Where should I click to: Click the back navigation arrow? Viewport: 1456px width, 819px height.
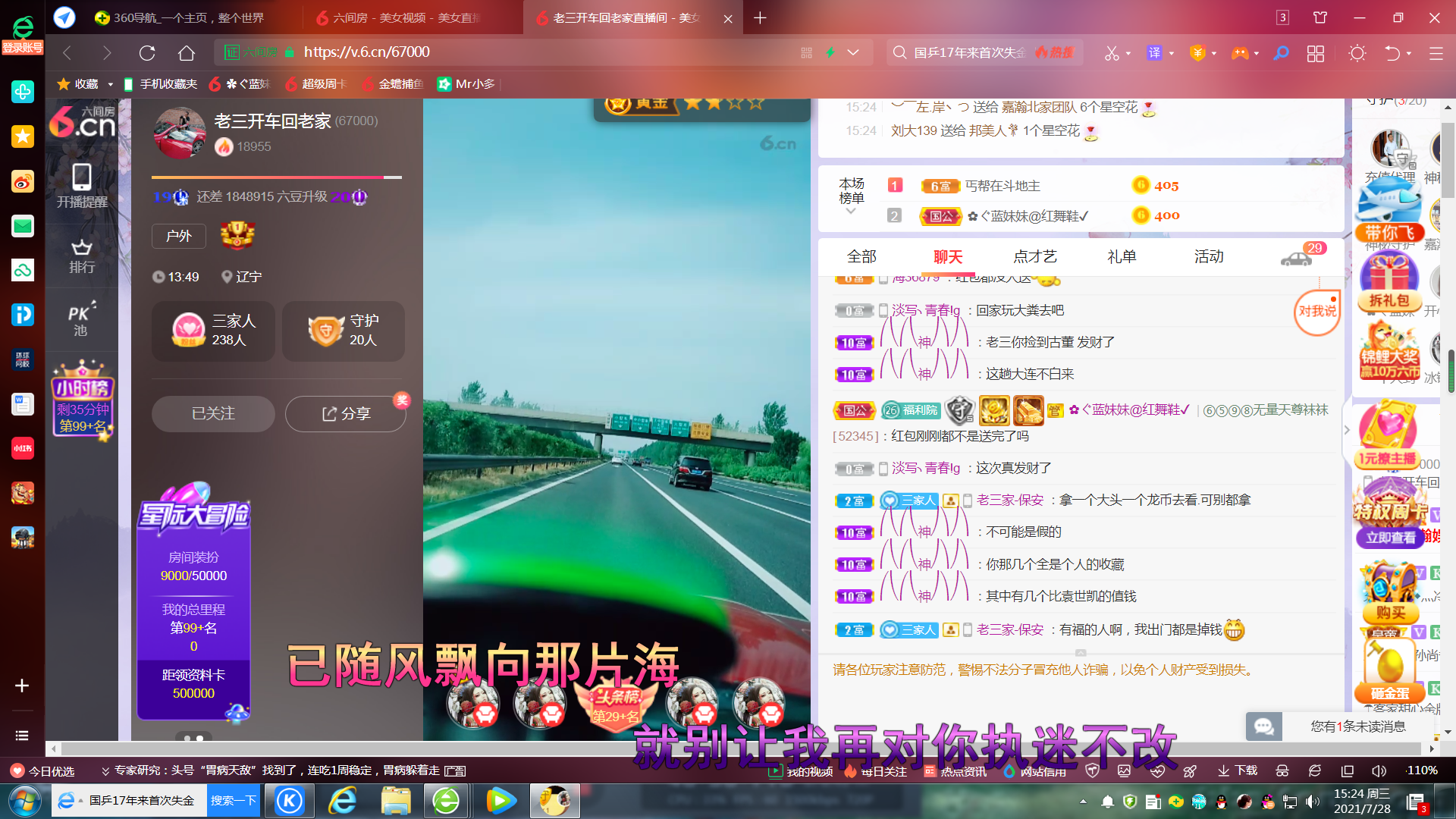click(67, 52)
